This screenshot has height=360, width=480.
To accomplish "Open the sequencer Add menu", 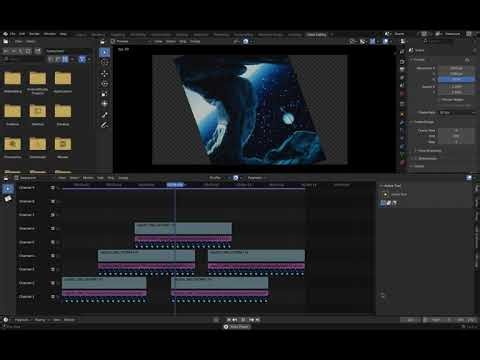I will [x=100, y=178].
